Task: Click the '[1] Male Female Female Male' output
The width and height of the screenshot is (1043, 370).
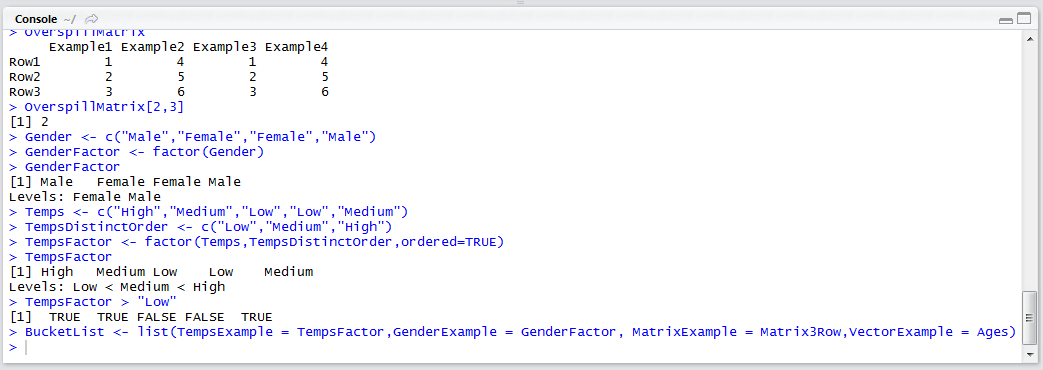Action: click(124, 182)
